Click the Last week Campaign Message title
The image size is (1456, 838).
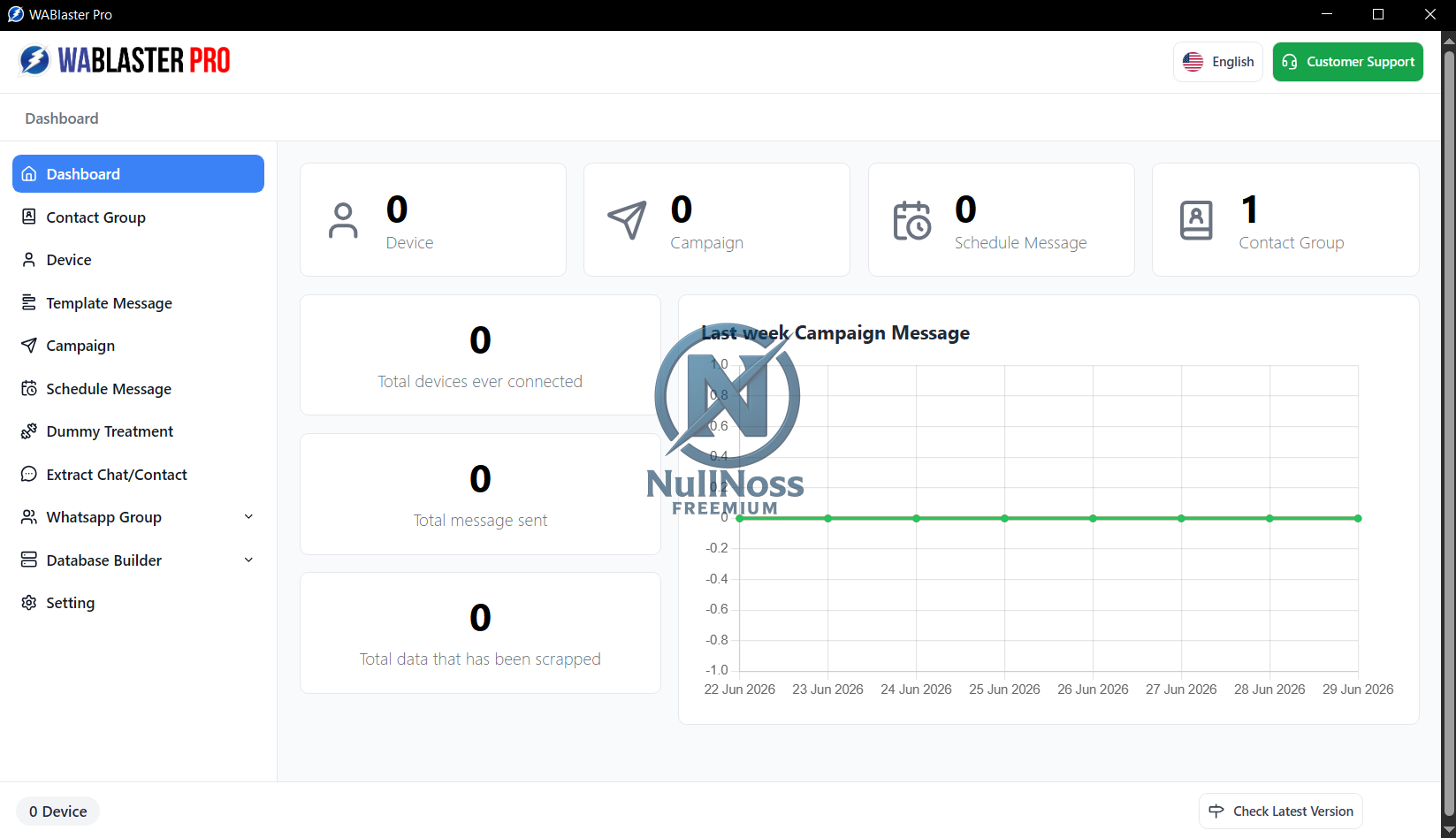tap(835, 333)
